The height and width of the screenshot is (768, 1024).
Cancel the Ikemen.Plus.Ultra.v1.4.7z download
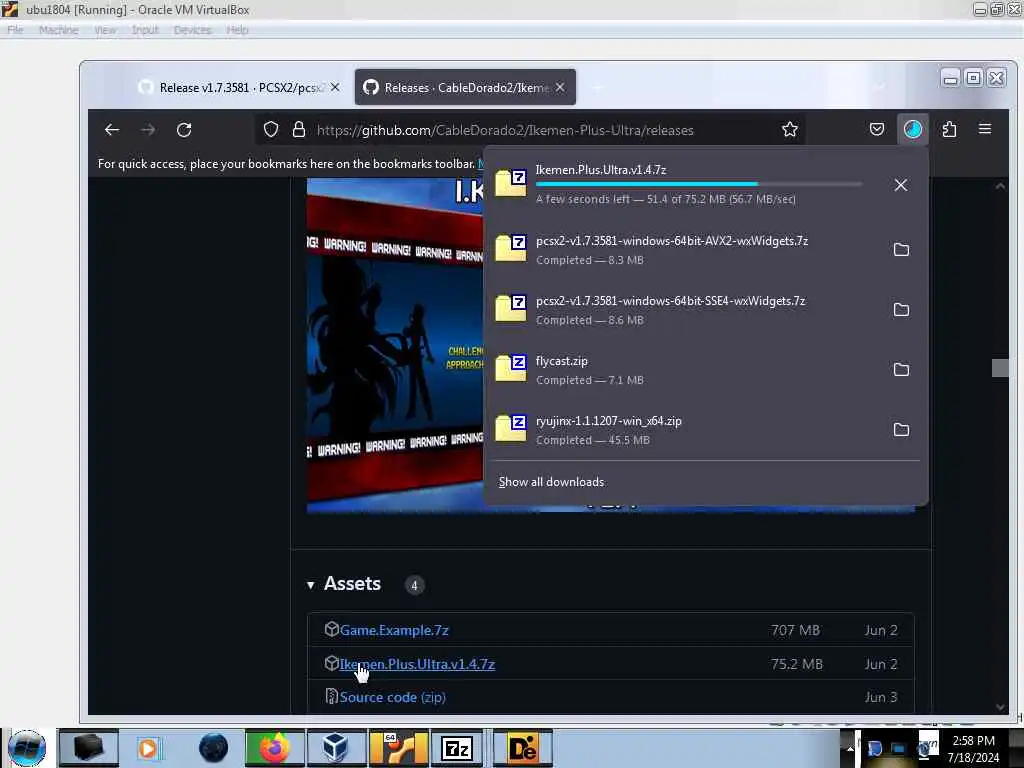point(901,185)
